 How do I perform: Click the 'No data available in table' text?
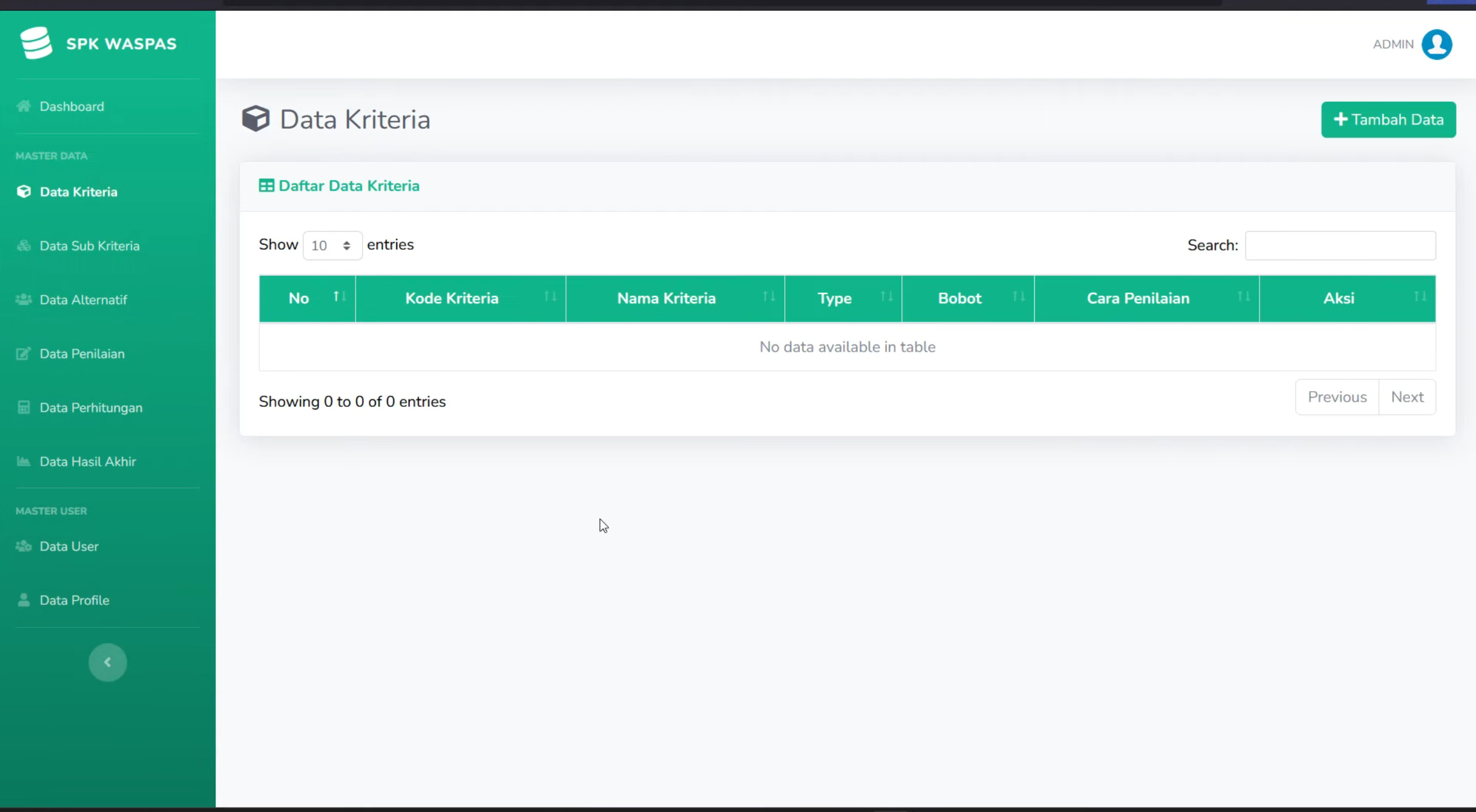pyautogui.click(x=847, y=347)
